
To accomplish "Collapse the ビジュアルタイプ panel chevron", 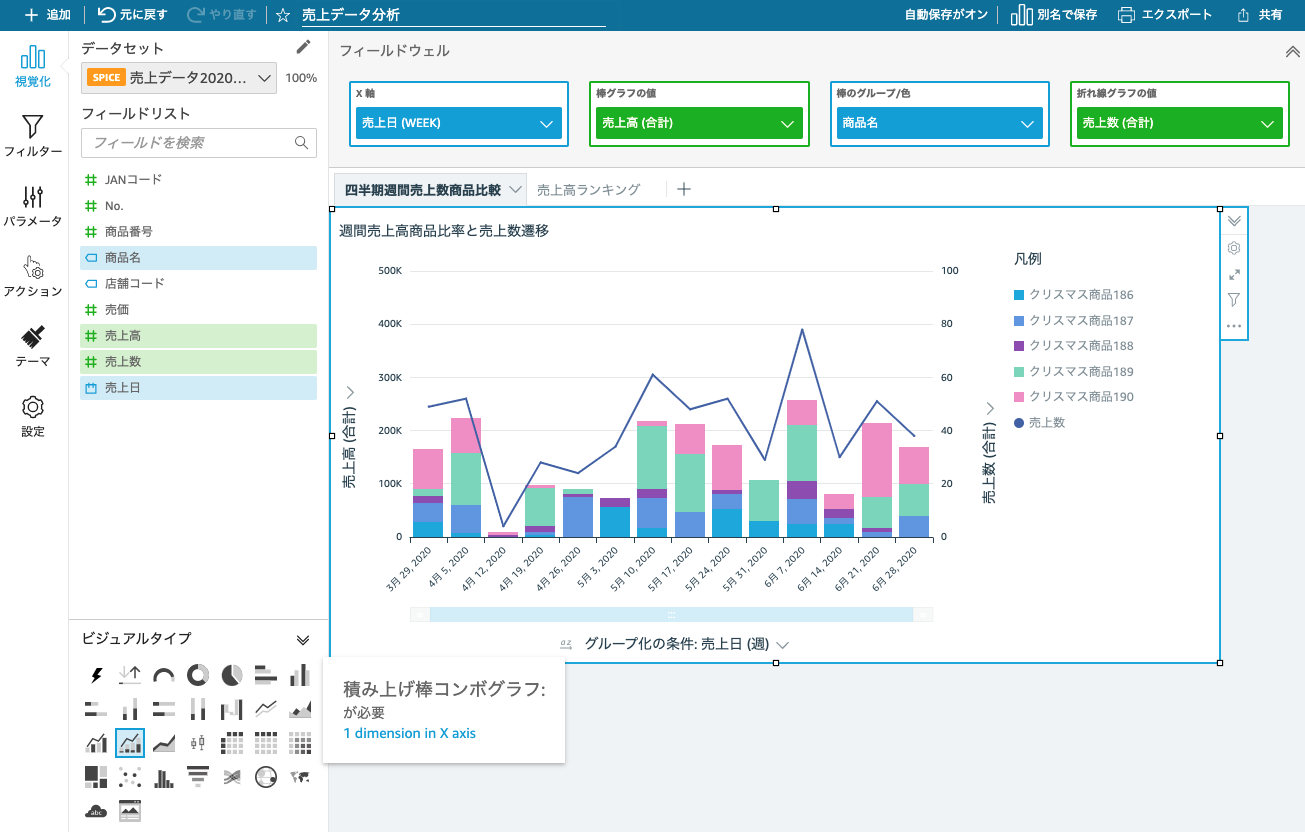I will click(x=303, y=639).
